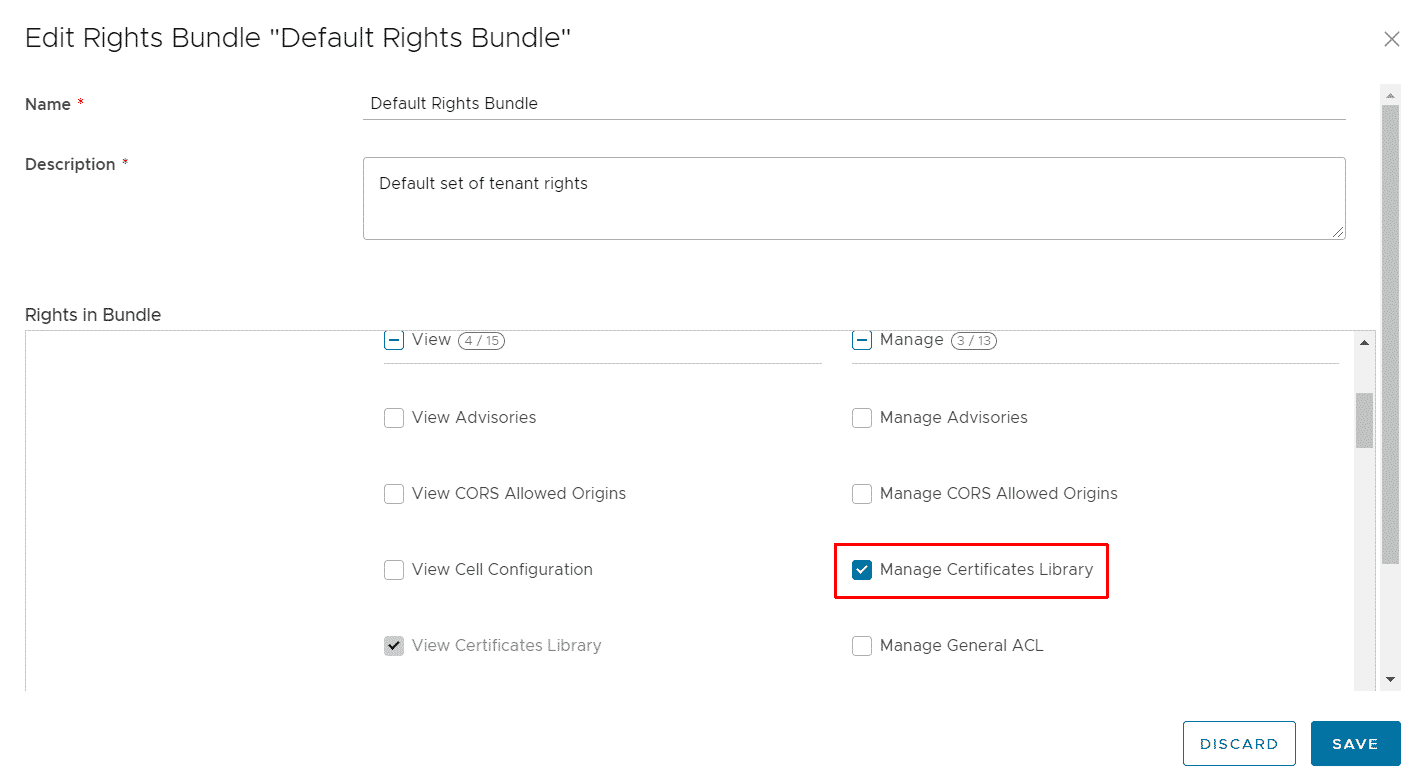Enable Manage Advisories right
Image resolution: width=1423 pixels, height=777 pixels.
pos(862,418)
